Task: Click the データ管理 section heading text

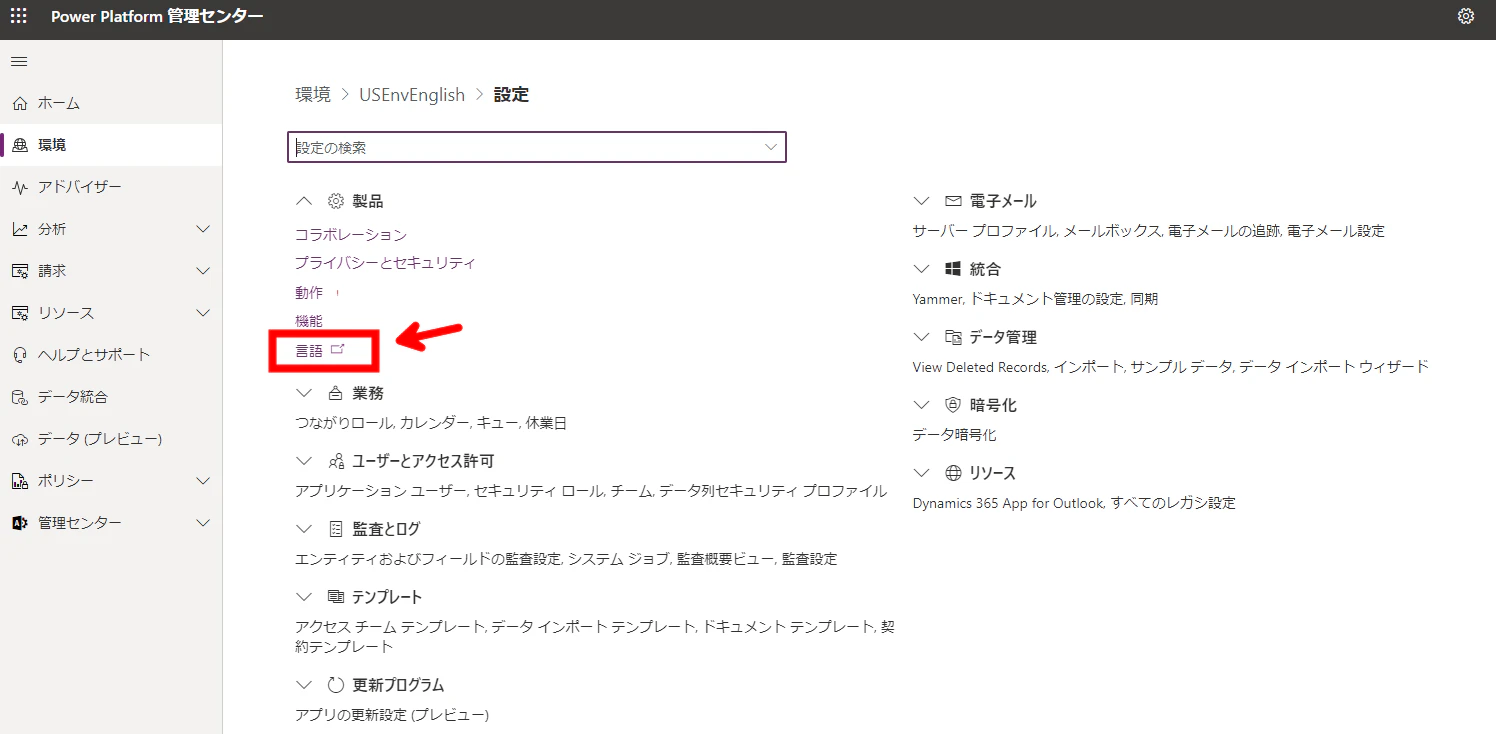Action: (1003, 337)
